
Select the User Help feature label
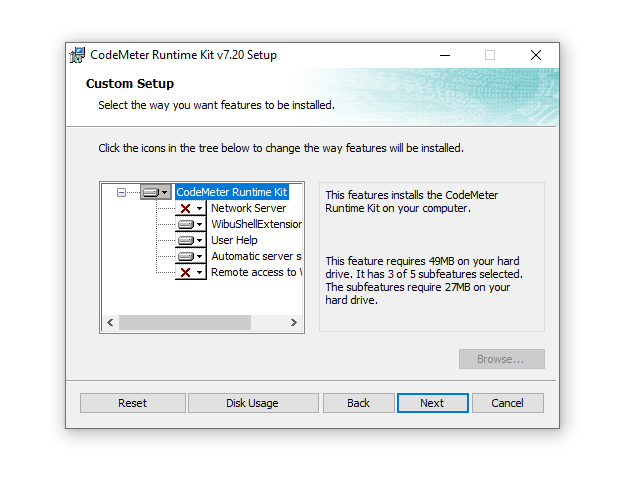[x=234, y=240]
